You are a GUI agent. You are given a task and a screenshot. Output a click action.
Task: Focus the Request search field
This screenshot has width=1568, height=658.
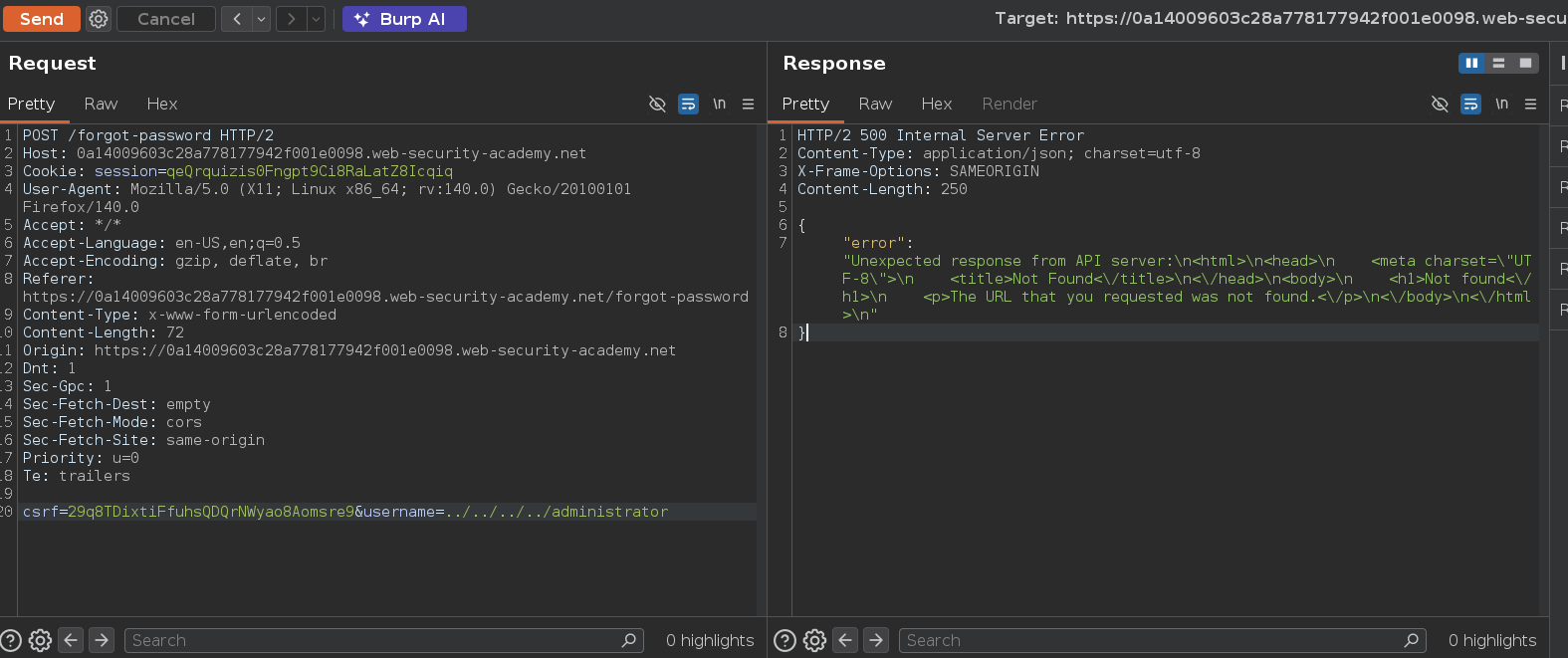tap(383, 640)
